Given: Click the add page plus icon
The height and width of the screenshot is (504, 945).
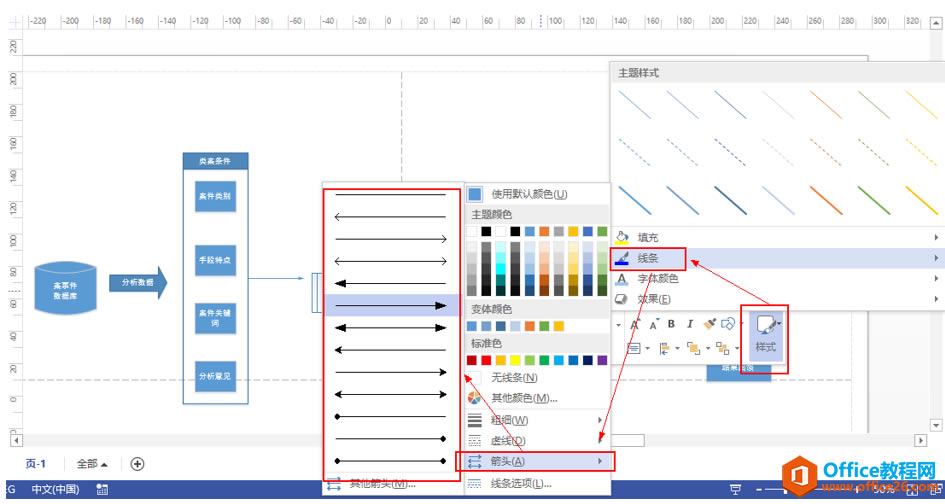Looking at the screenshot, I should click(137, 464).
